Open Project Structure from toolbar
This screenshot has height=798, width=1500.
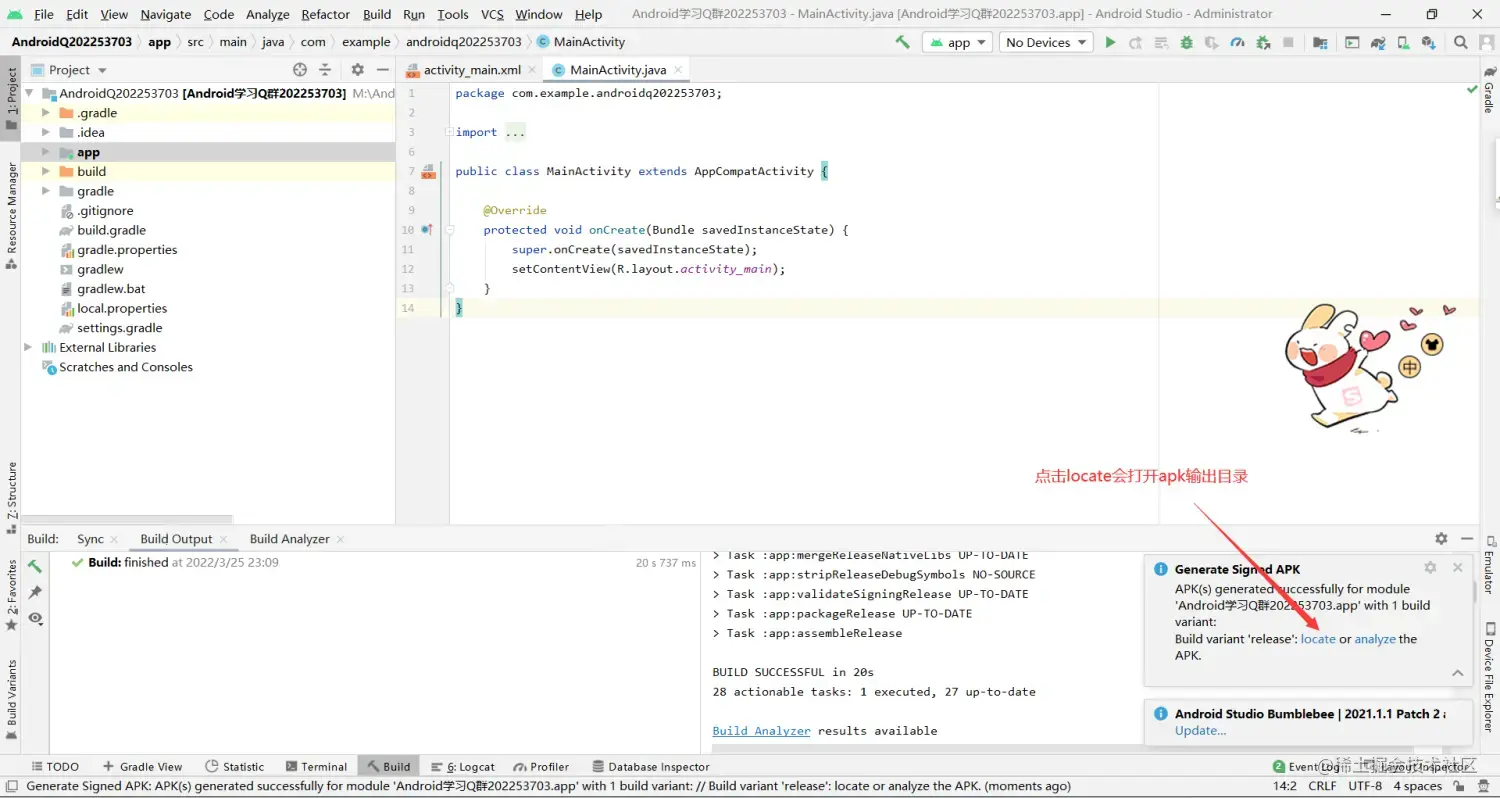click(1320, 42)
